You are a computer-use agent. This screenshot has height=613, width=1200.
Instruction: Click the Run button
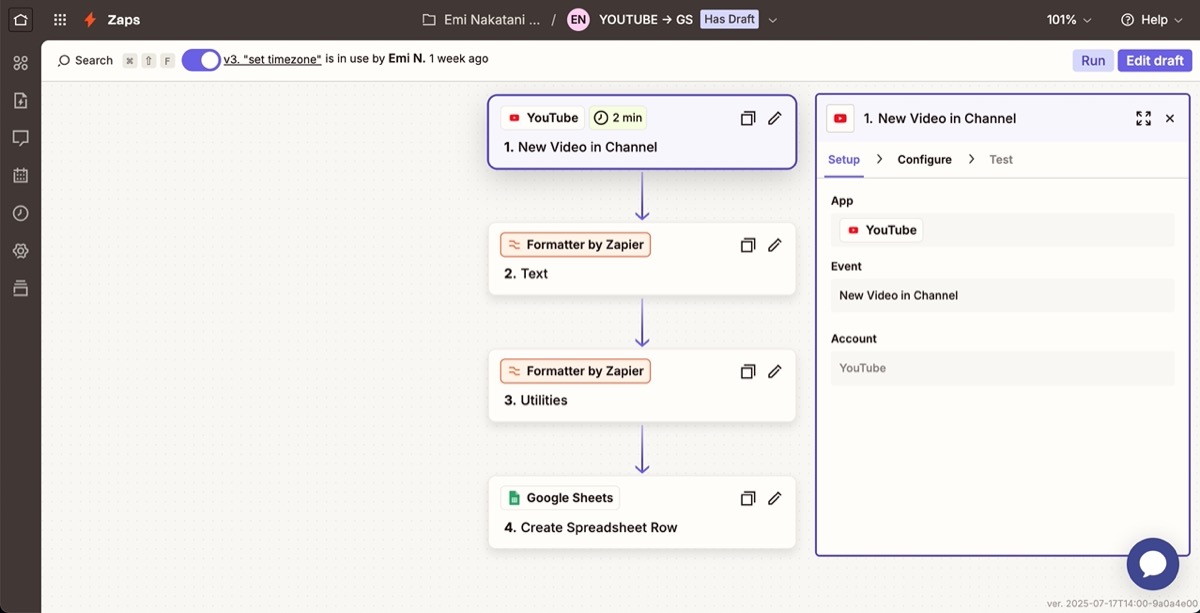pyautogui.click(x=1093, y=60)
